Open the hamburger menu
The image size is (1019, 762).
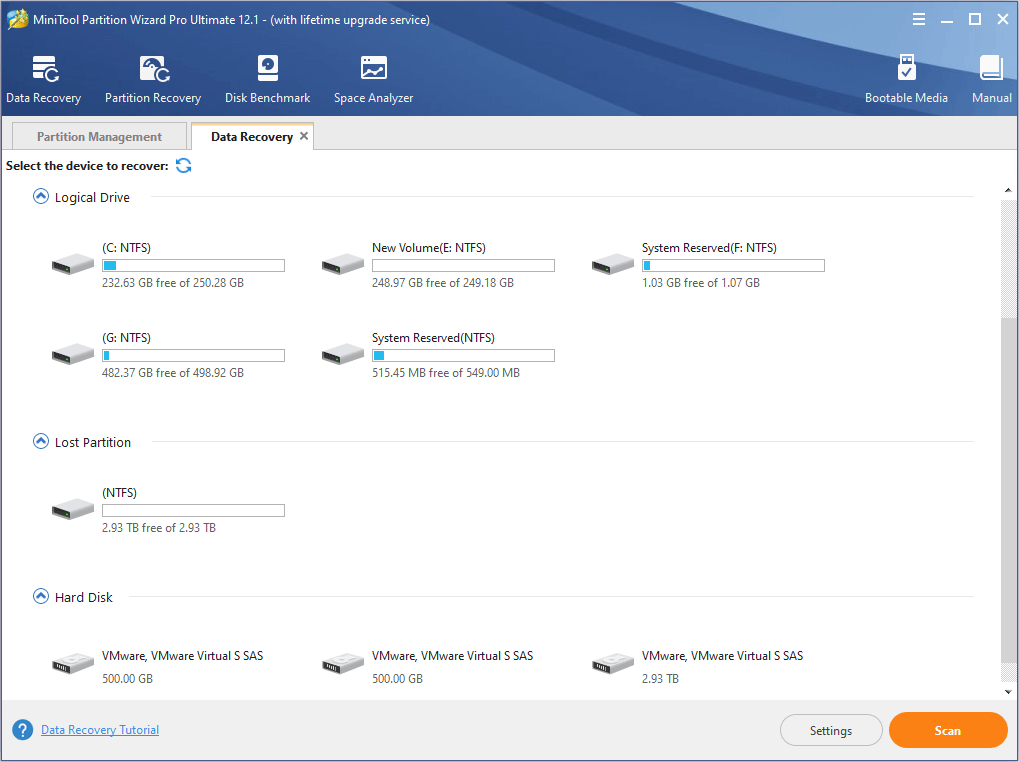tap(917, 18)
